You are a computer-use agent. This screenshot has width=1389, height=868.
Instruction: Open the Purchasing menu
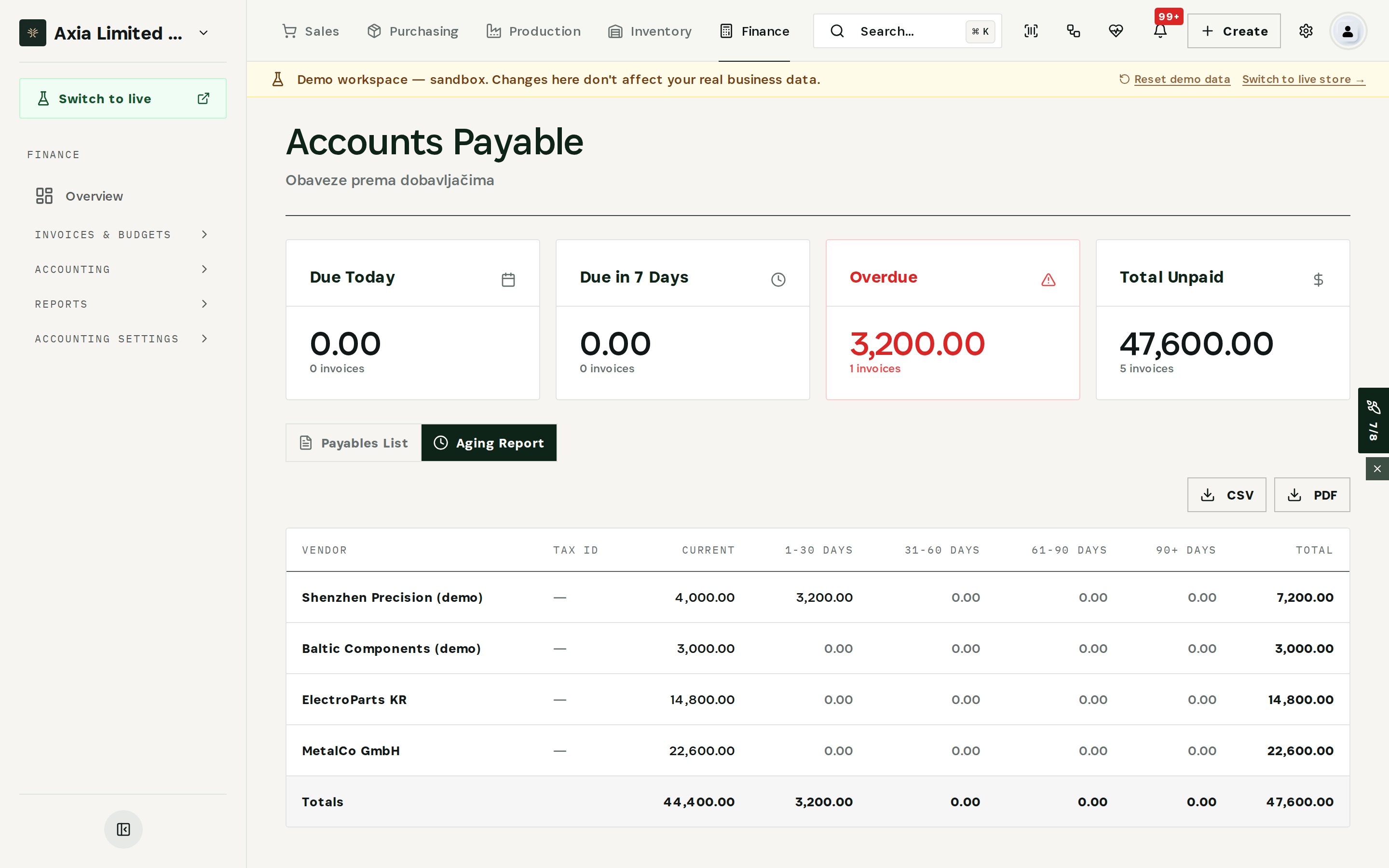click(412, 31)
